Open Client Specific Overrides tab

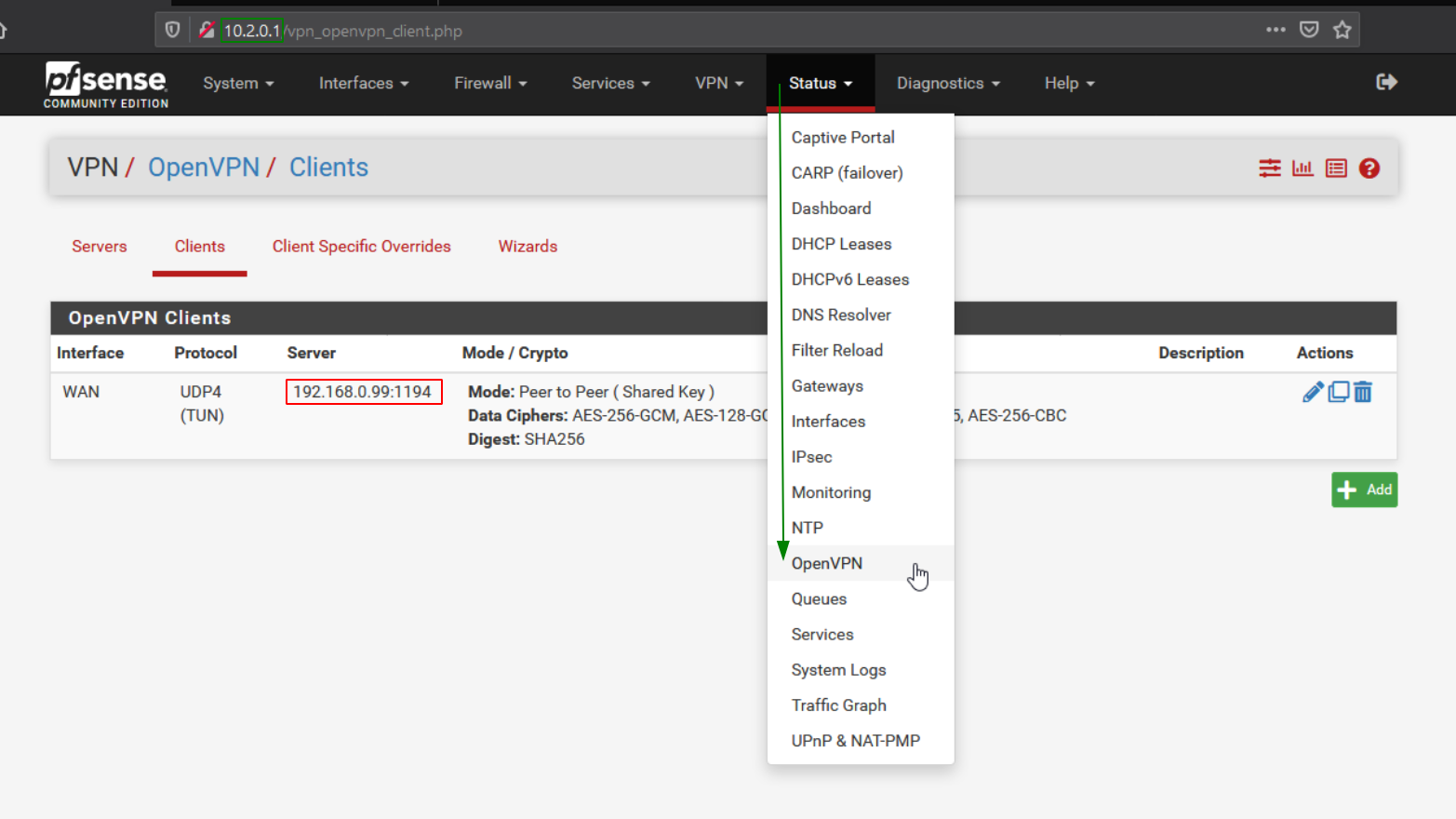pos(361,246)
